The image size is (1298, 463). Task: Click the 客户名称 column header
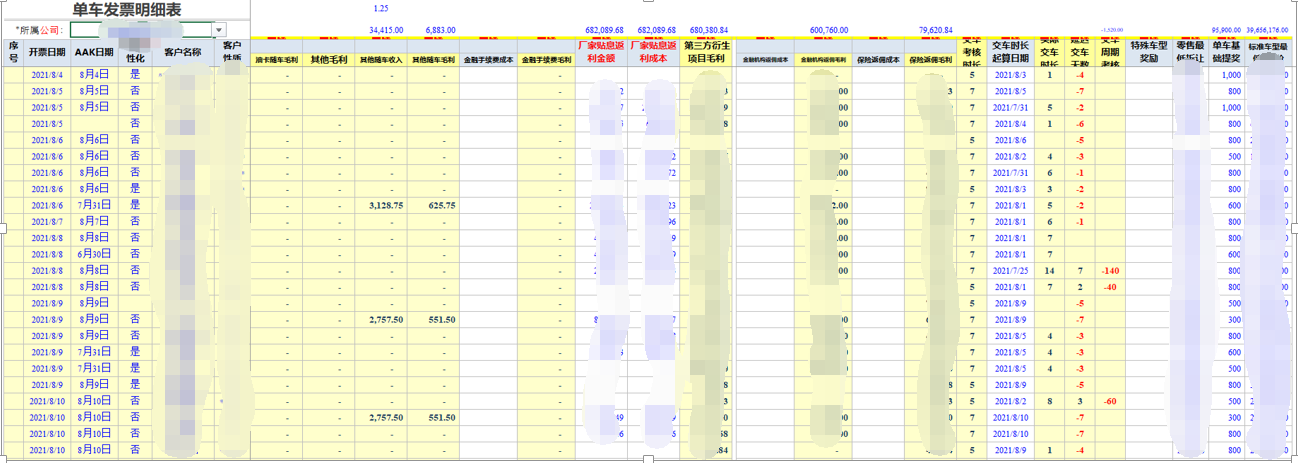pyautogui.click(x=183, y=52)
